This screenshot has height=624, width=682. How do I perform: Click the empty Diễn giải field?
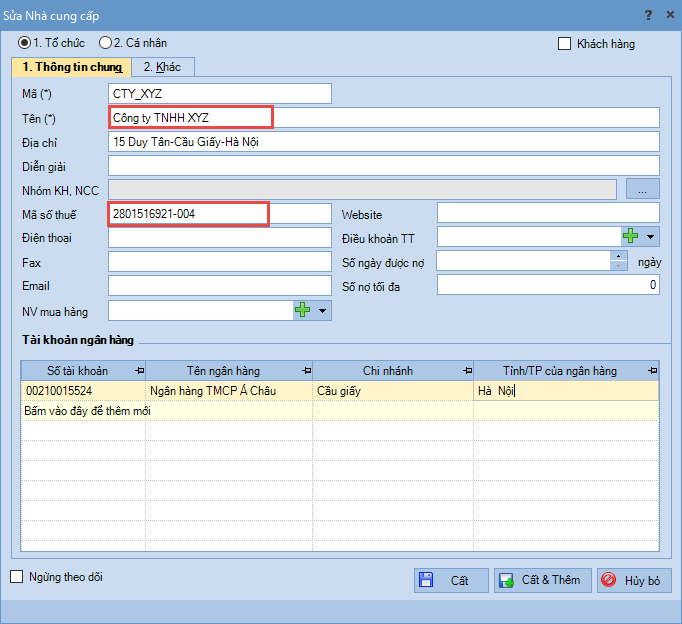pyautogui.click(x=384, y=166)
